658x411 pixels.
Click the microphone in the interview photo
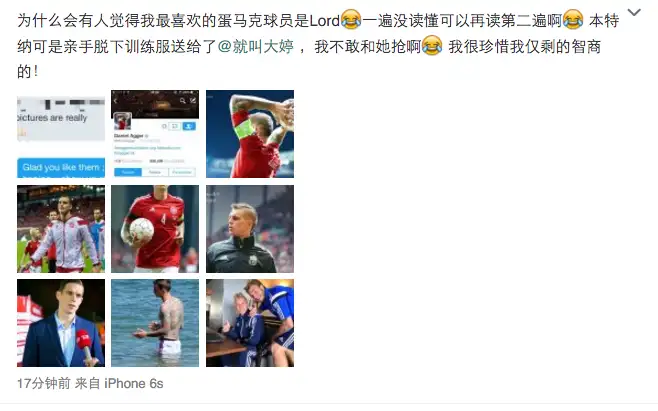85,343
